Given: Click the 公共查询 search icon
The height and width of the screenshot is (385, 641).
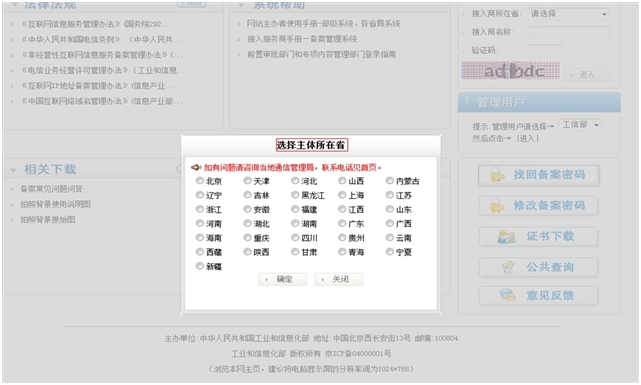Looking at the screenshot, I should [x=507, y=267].
